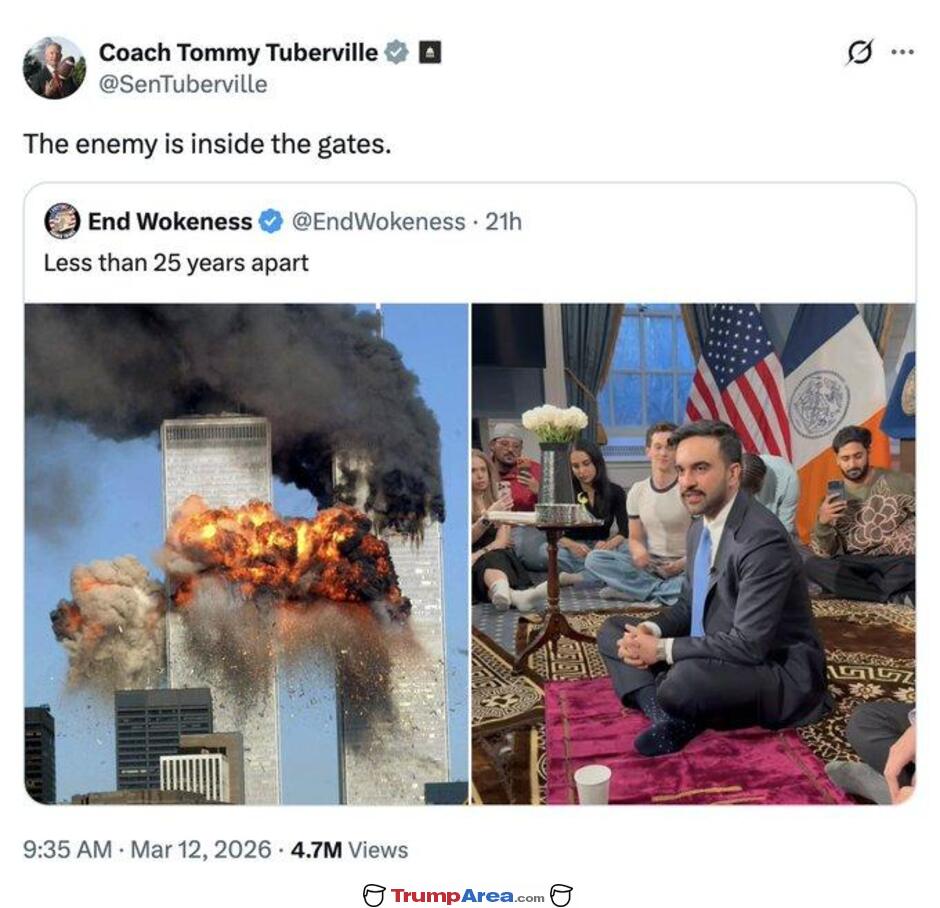Viewport: 940px width, 908px height.
Task: Click the TrumpArea.com watermark text
Action: (x=467, y=896)
